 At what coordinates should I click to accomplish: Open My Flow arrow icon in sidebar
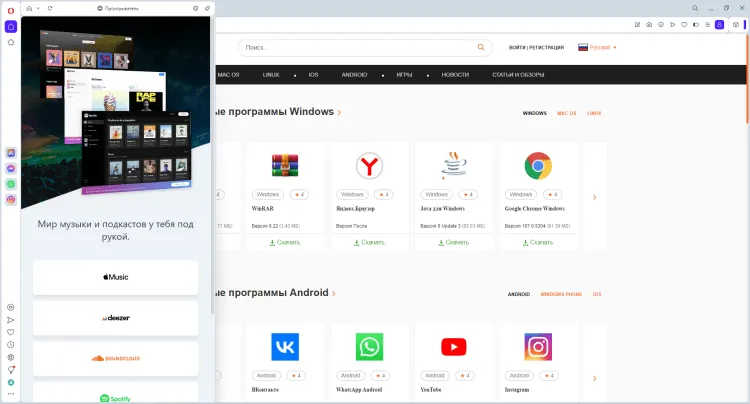click(11, 320)
